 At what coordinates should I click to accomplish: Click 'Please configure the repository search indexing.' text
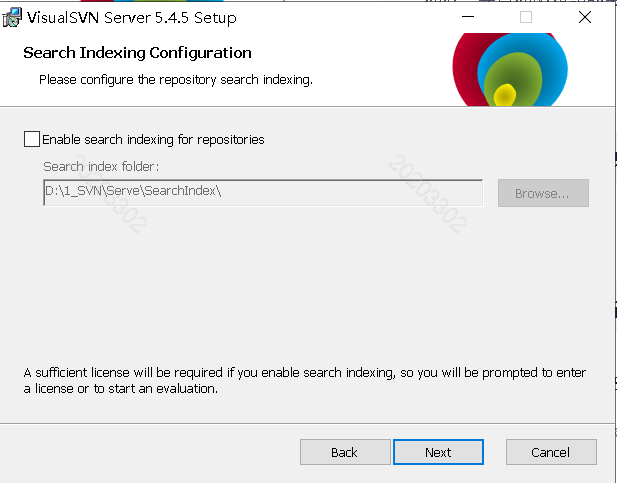tap(176, 80)
